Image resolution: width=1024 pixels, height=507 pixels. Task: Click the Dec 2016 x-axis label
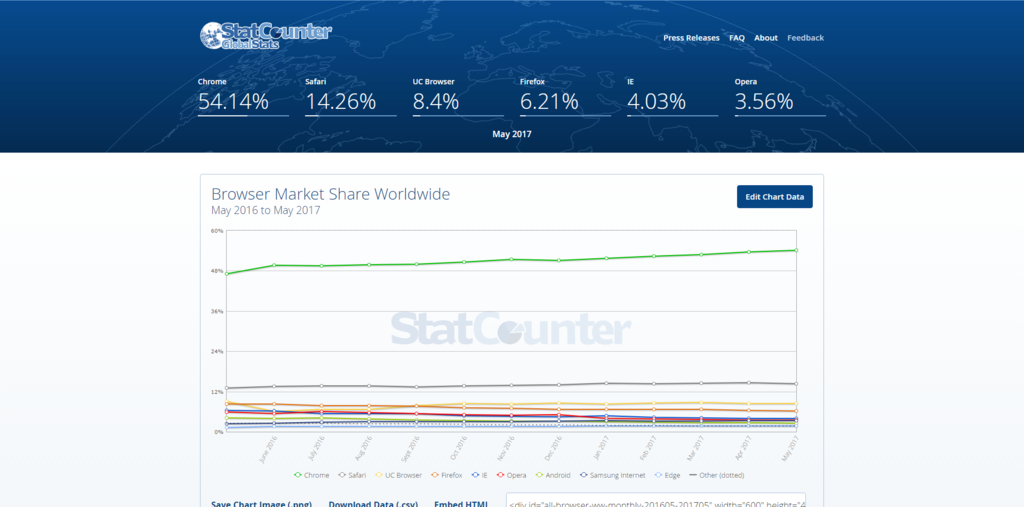point(554,448)
